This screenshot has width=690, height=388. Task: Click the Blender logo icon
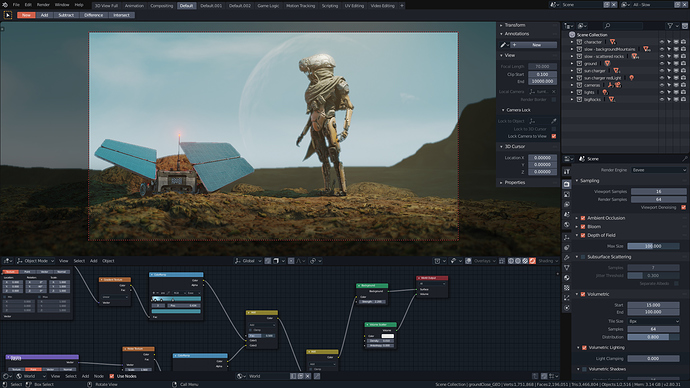[4, 5]
